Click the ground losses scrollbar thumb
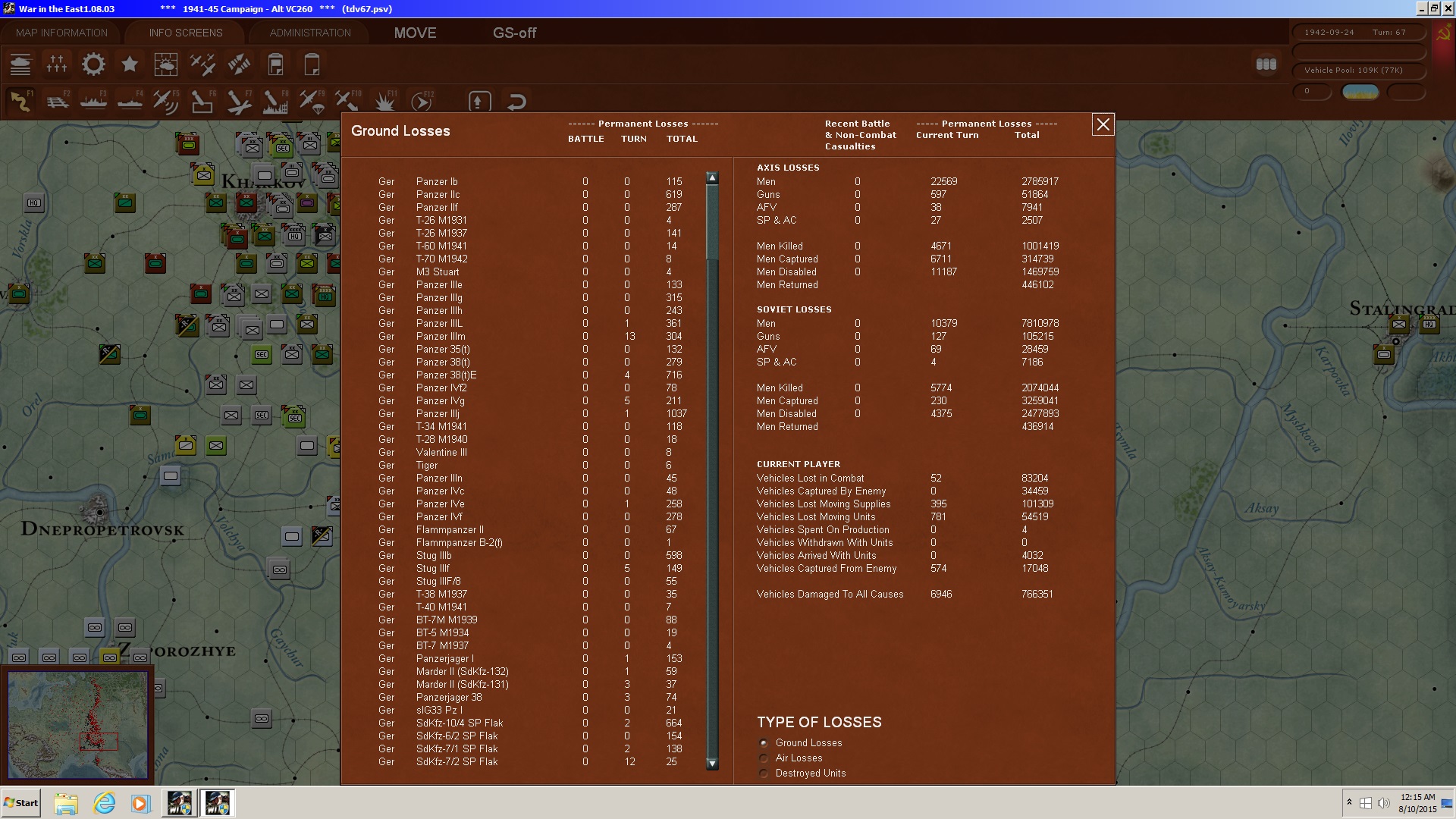Screen dimensions: 1456x819 pyautogui.click(x=712, y=221)
